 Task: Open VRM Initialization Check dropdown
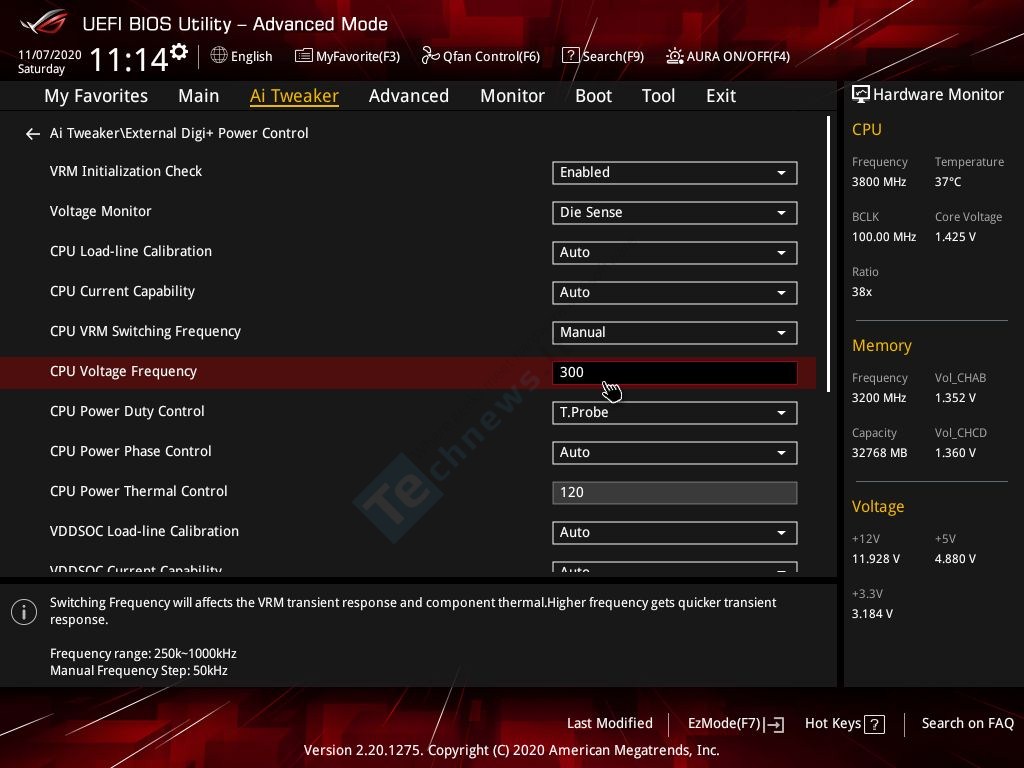click(x=675, y=172)
